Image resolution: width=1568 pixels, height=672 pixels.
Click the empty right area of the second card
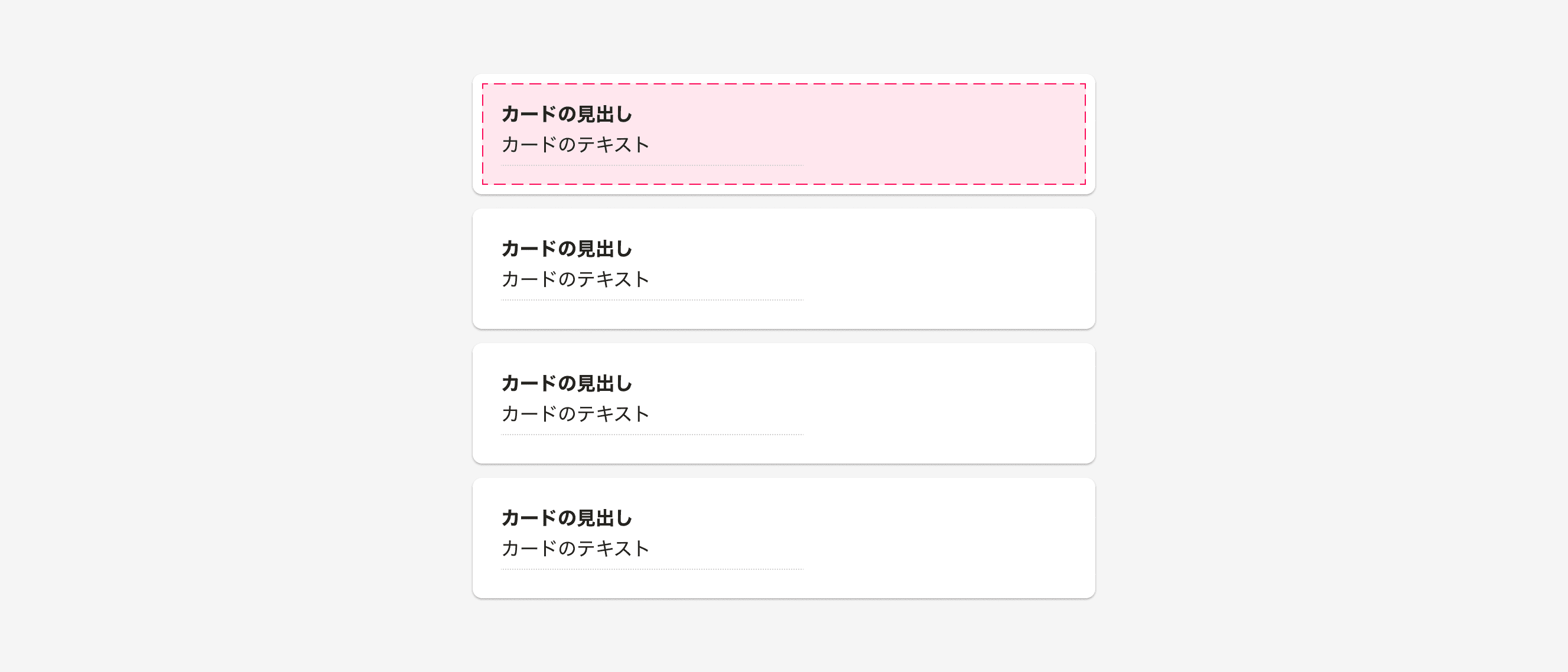(974, 269)
